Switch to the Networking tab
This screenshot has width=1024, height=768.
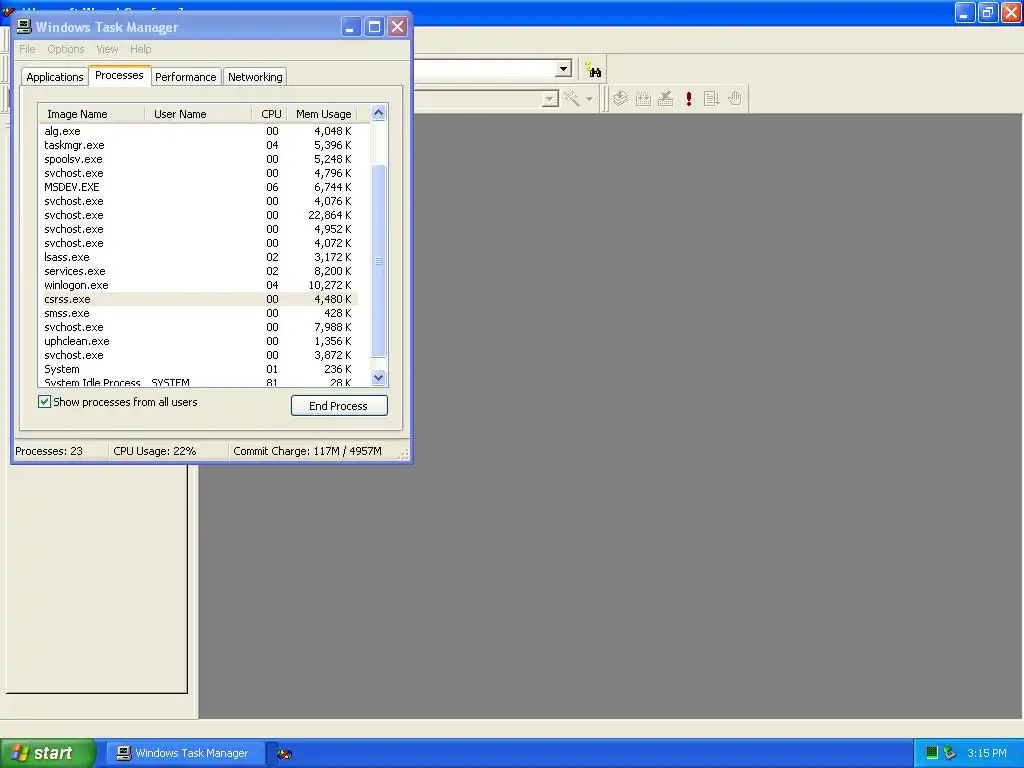[255, 77]
